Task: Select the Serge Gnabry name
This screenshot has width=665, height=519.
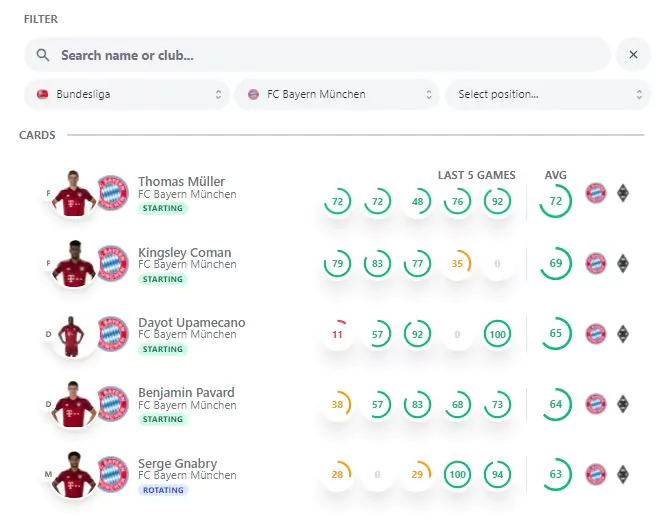Action: click(177, 463)
